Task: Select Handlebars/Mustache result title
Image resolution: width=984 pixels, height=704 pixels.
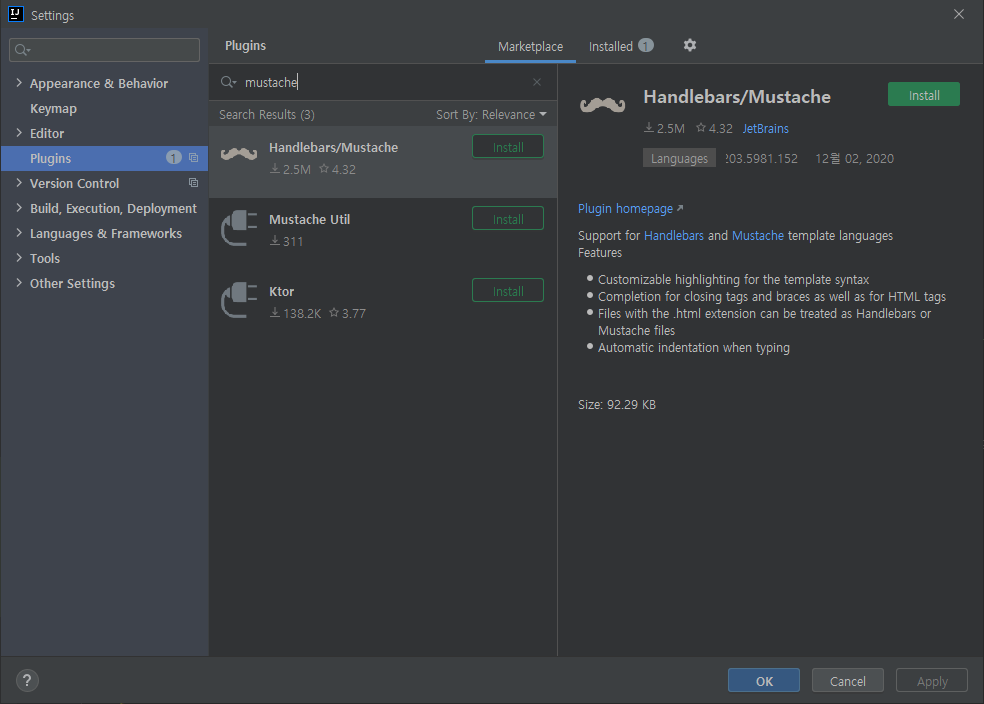Action: (333, 147)
